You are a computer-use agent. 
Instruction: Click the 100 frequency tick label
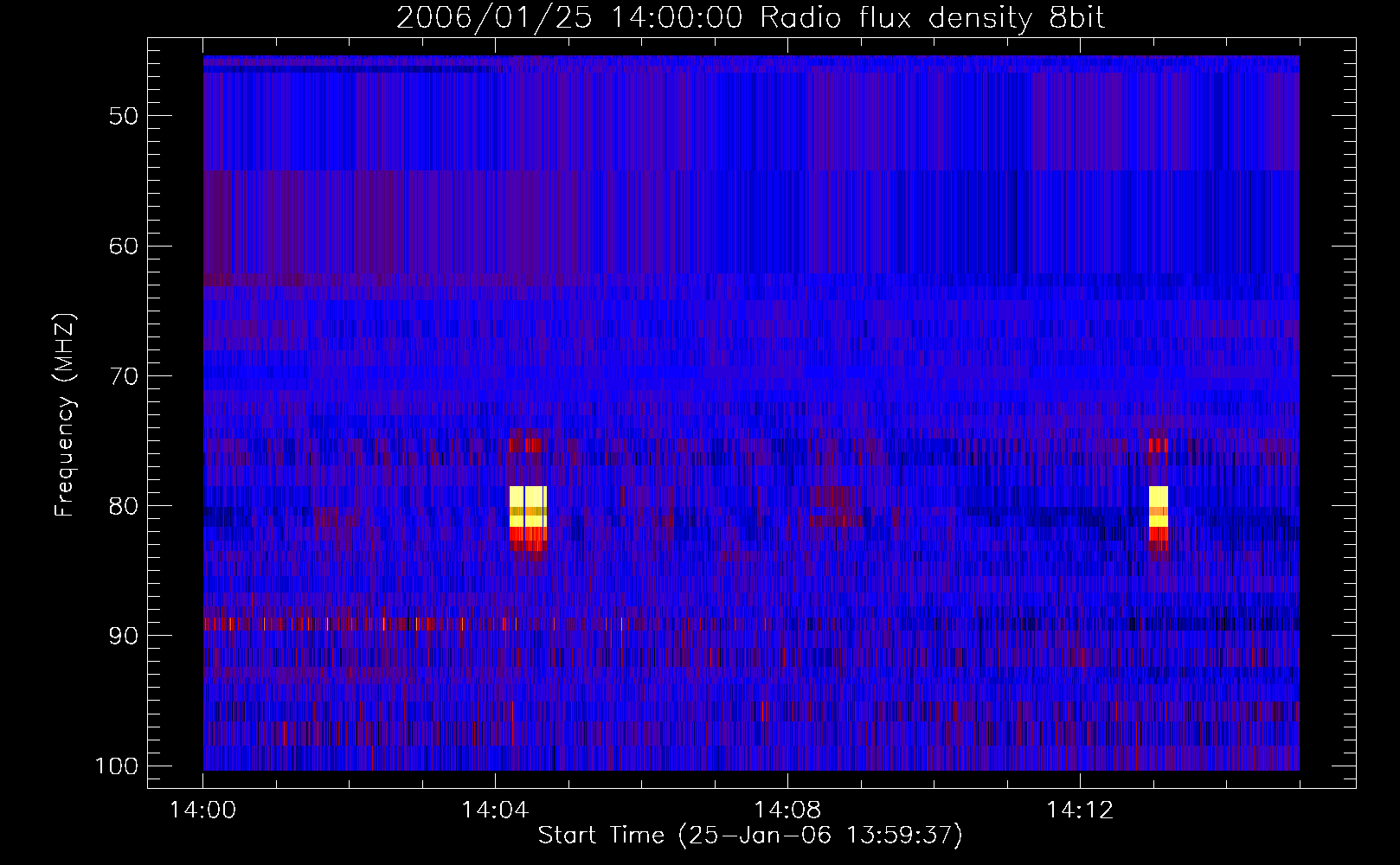(117, 766)
